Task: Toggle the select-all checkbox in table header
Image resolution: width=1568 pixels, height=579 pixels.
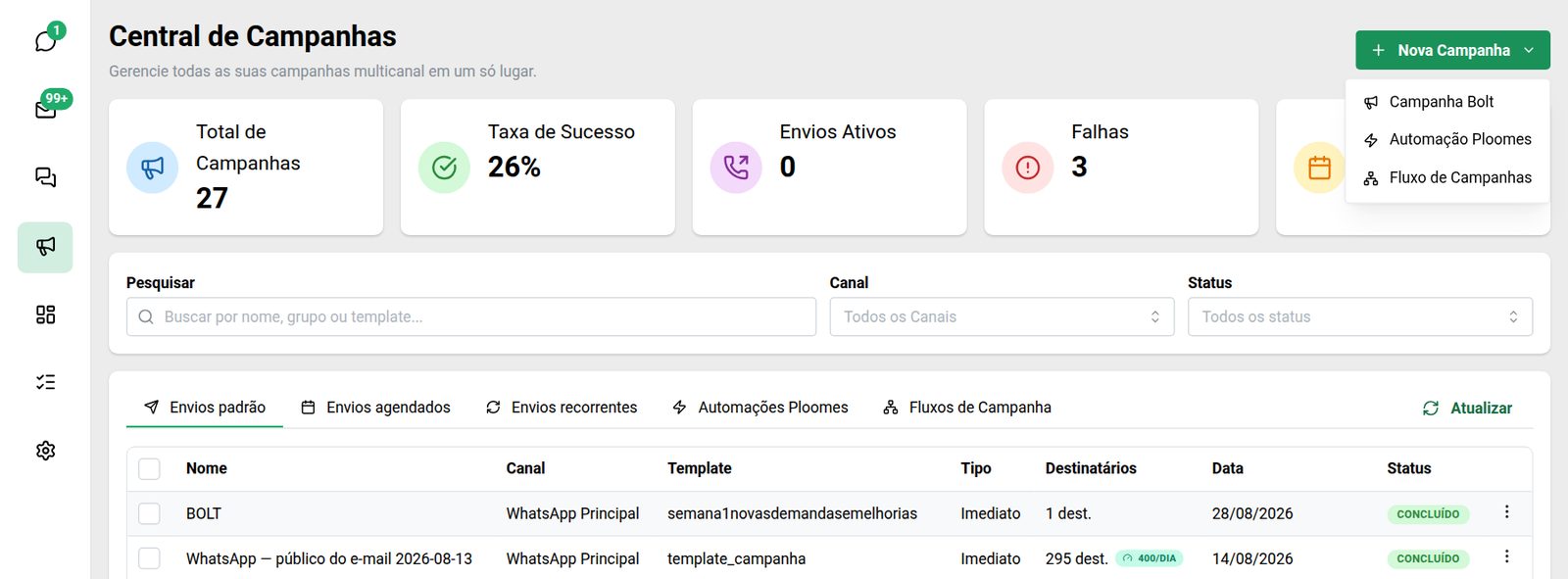Action: pos(149,469)
